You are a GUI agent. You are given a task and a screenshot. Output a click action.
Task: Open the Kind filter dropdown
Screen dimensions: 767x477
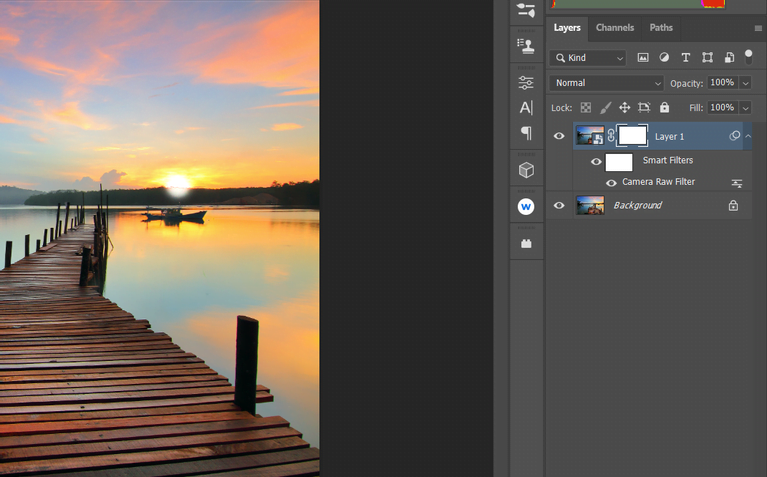tap(587, 58)
